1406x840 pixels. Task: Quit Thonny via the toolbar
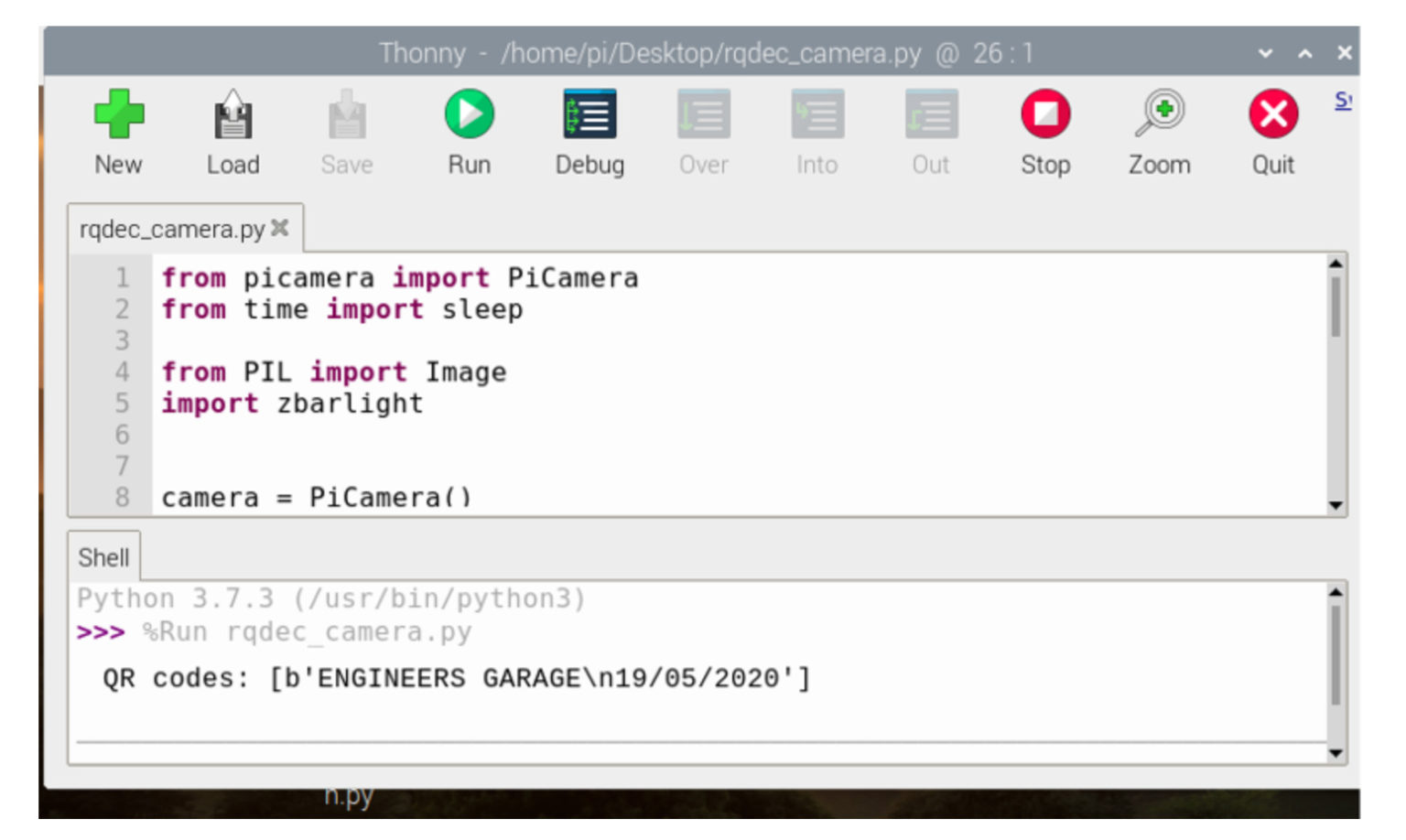click(1271, 128)
